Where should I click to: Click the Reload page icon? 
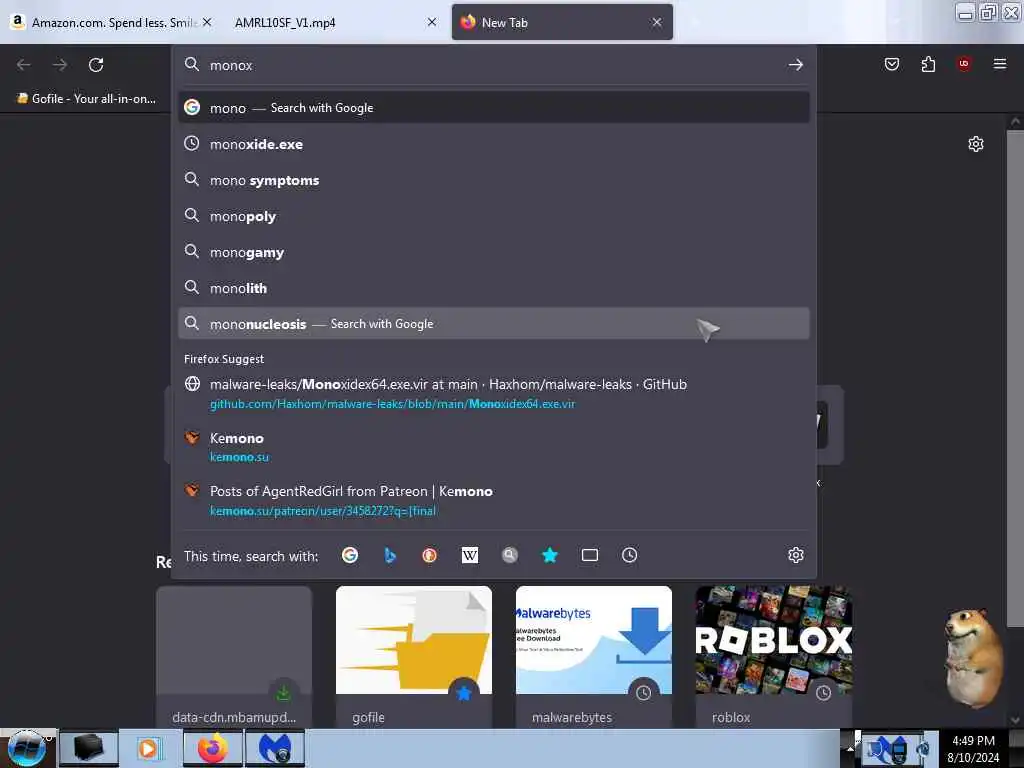coord(96,65)
